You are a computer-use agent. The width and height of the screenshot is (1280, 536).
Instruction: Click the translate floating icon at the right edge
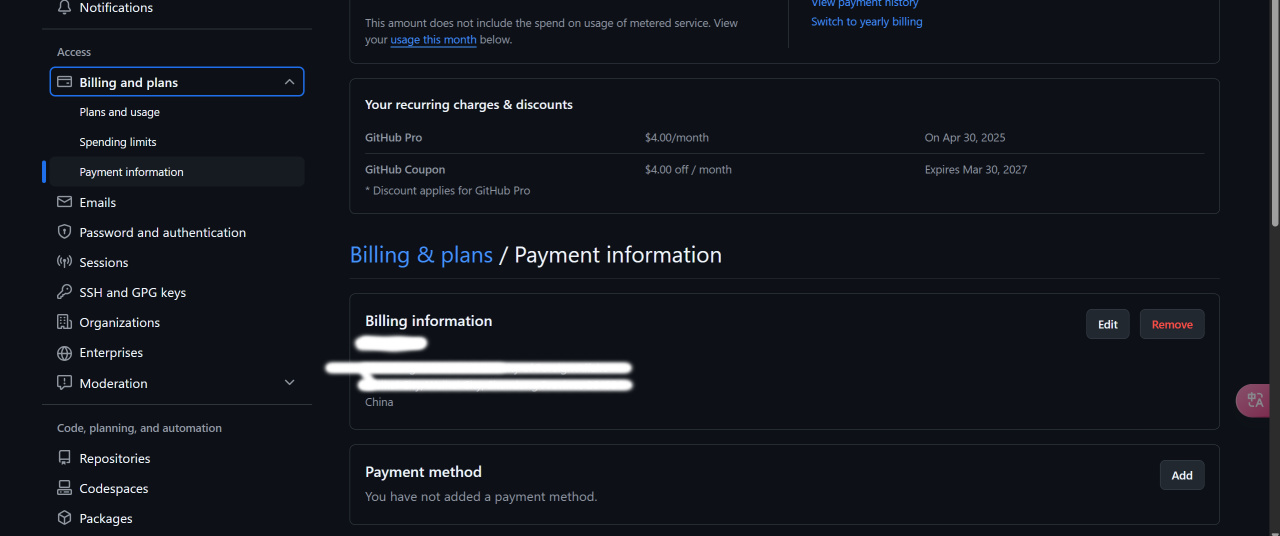tap(1256, 400)
